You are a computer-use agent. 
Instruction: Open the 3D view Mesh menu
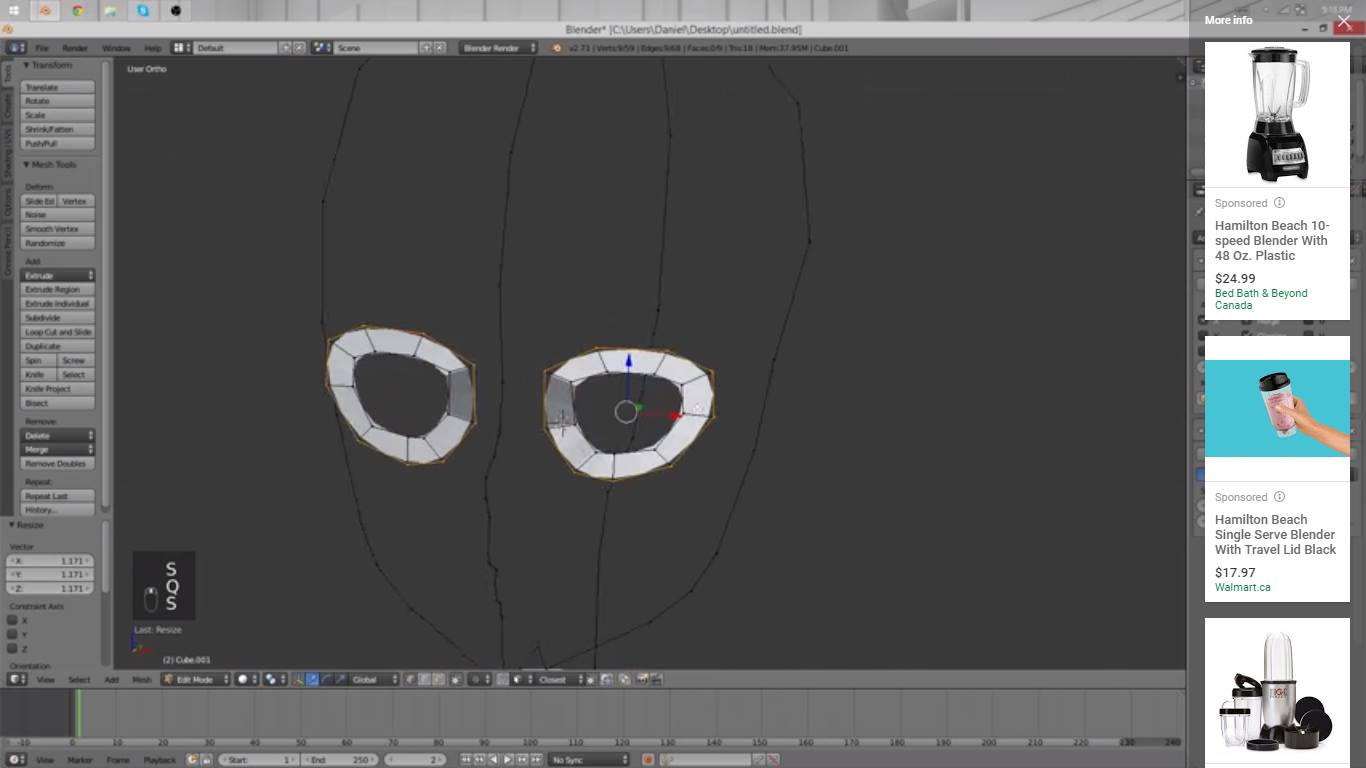pyautogui.click(x=142, y=680)
